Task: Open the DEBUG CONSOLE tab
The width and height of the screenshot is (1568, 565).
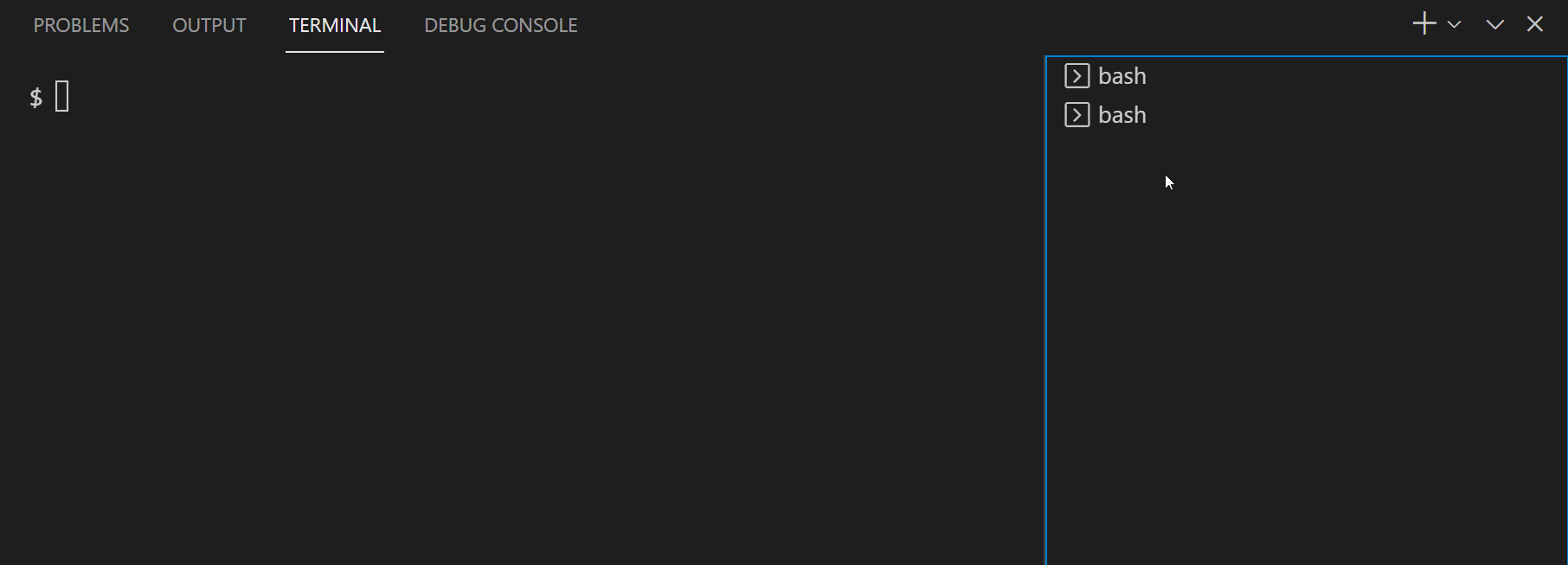Action: (500, 25)
